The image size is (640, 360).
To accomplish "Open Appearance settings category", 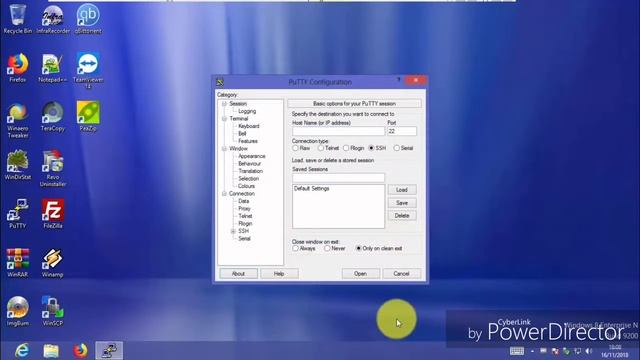I will tap(251, 156).
